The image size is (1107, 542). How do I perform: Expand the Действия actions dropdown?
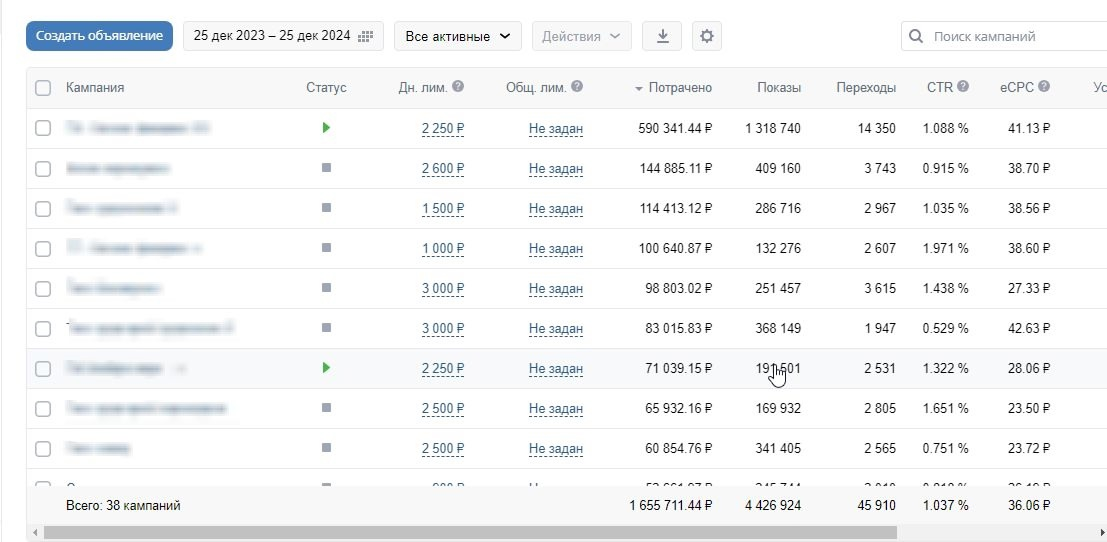tap(582, 36)
